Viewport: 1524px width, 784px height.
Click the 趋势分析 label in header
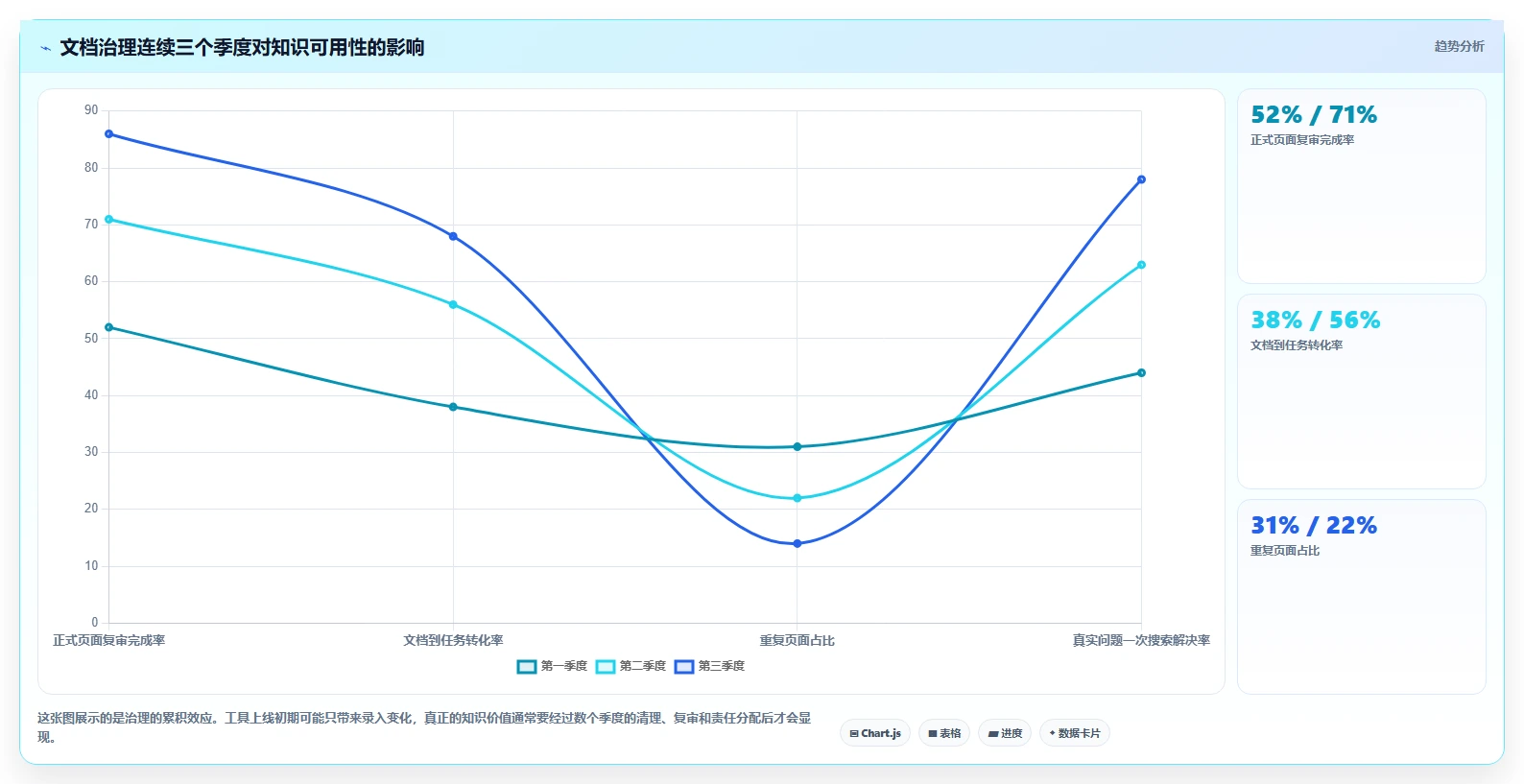pyautogui.click(x=1459, y=46)
